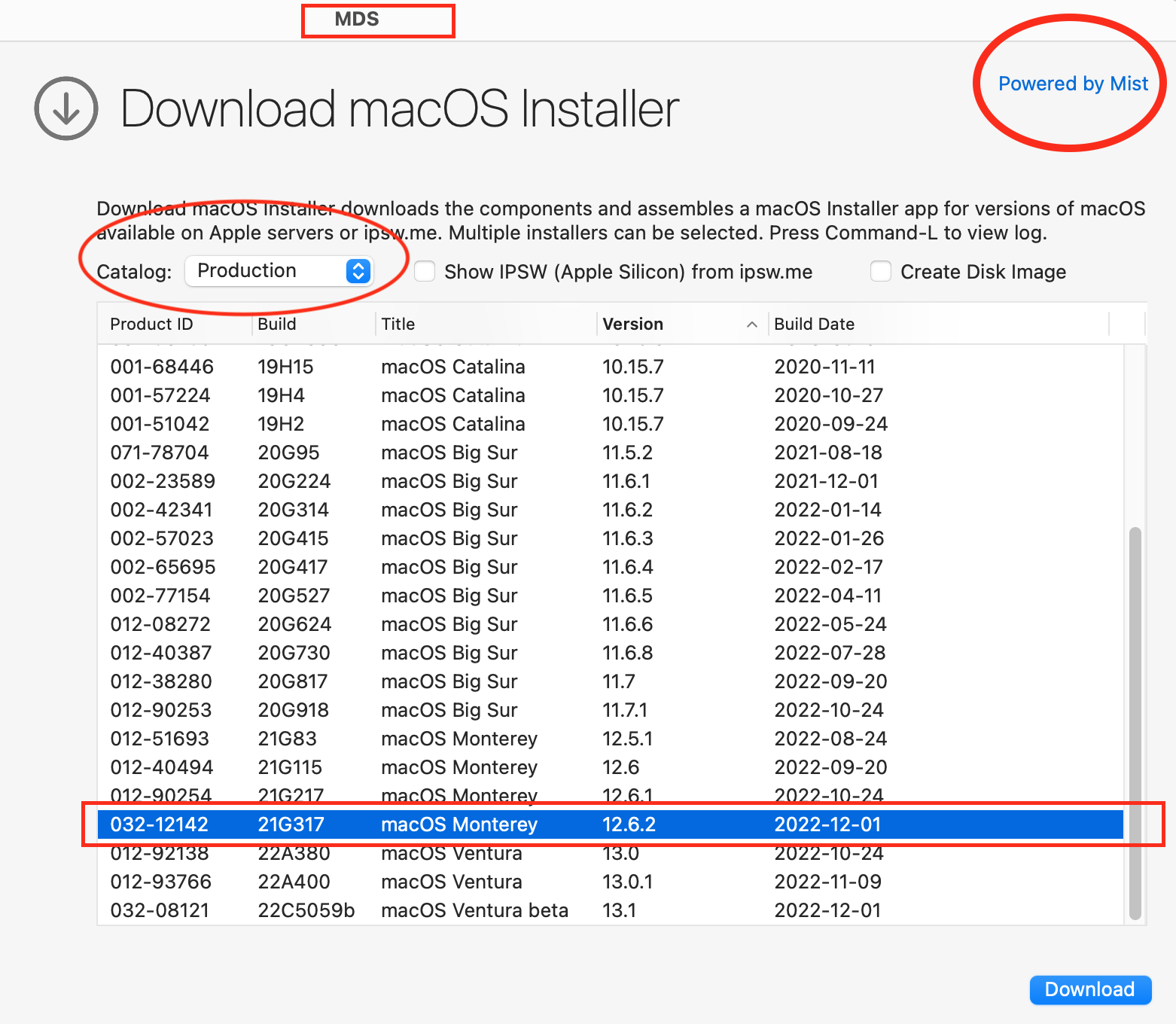Toggle Version column sort arrow
Screen dimensions: 1176x1024
coord(751,325)
